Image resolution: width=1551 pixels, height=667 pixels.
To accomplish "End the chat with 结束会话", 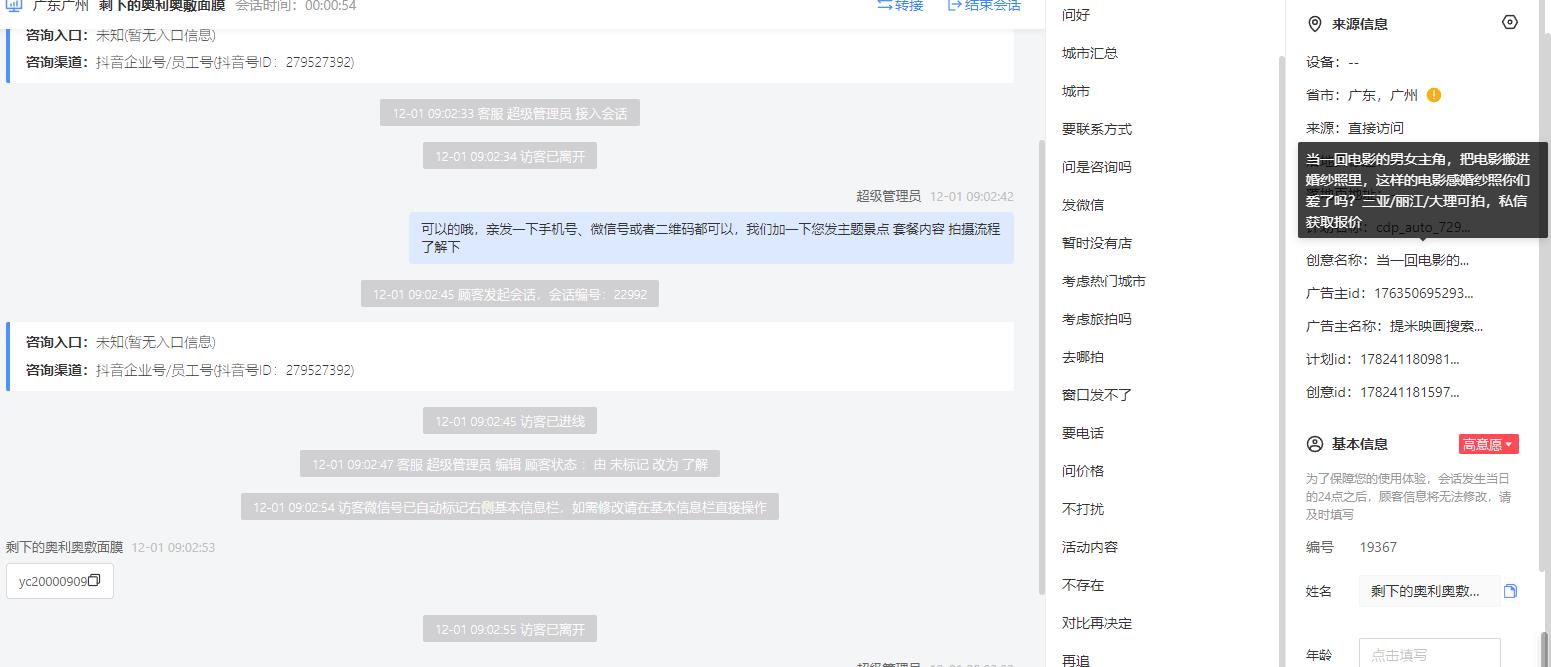I will (984, 6).
